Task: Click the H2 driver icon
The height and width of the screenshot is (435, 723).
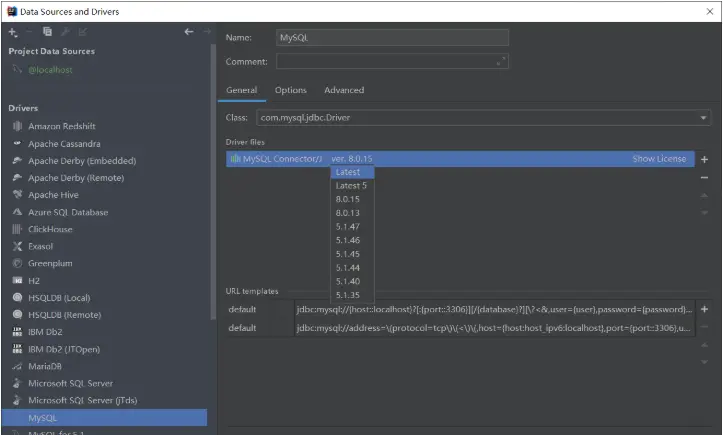Action: point(17,280)
